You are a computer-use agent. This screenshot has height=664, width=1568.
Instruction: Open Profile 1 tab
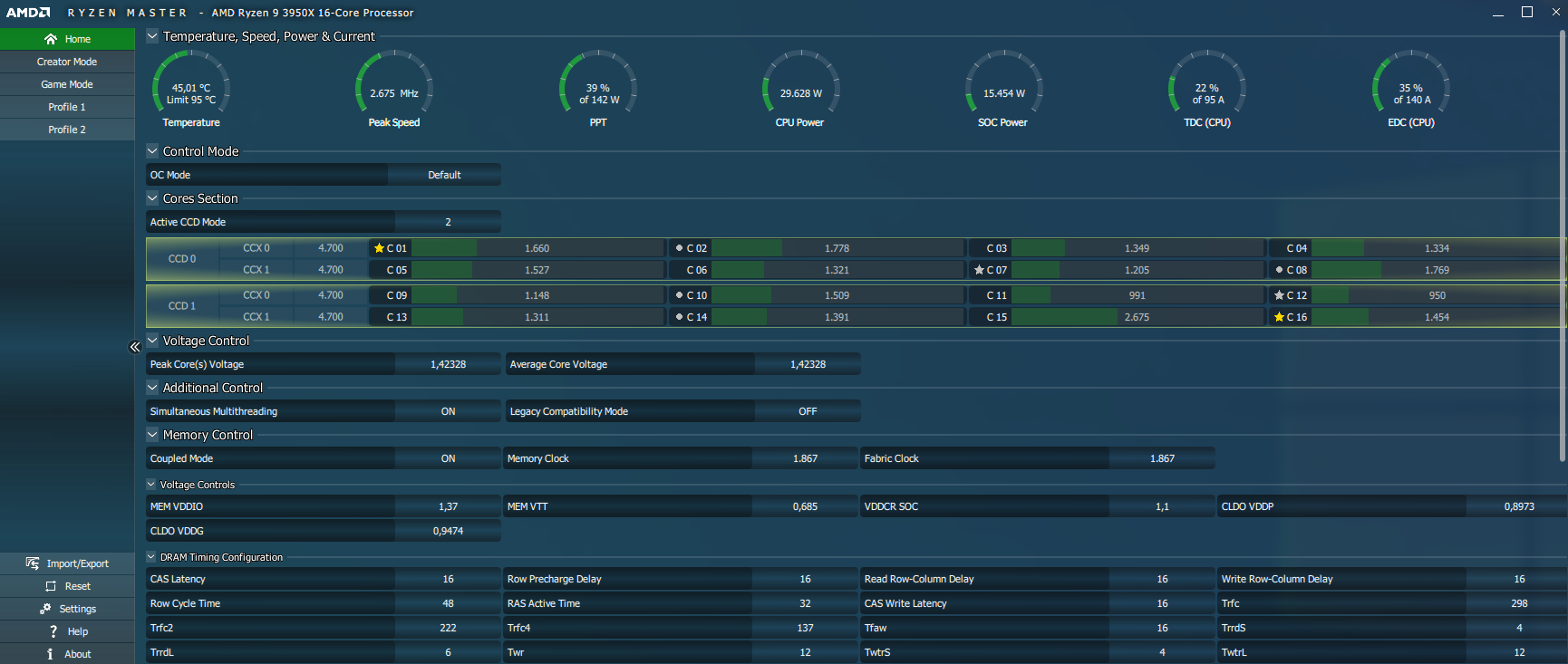[x=67, y=107]
